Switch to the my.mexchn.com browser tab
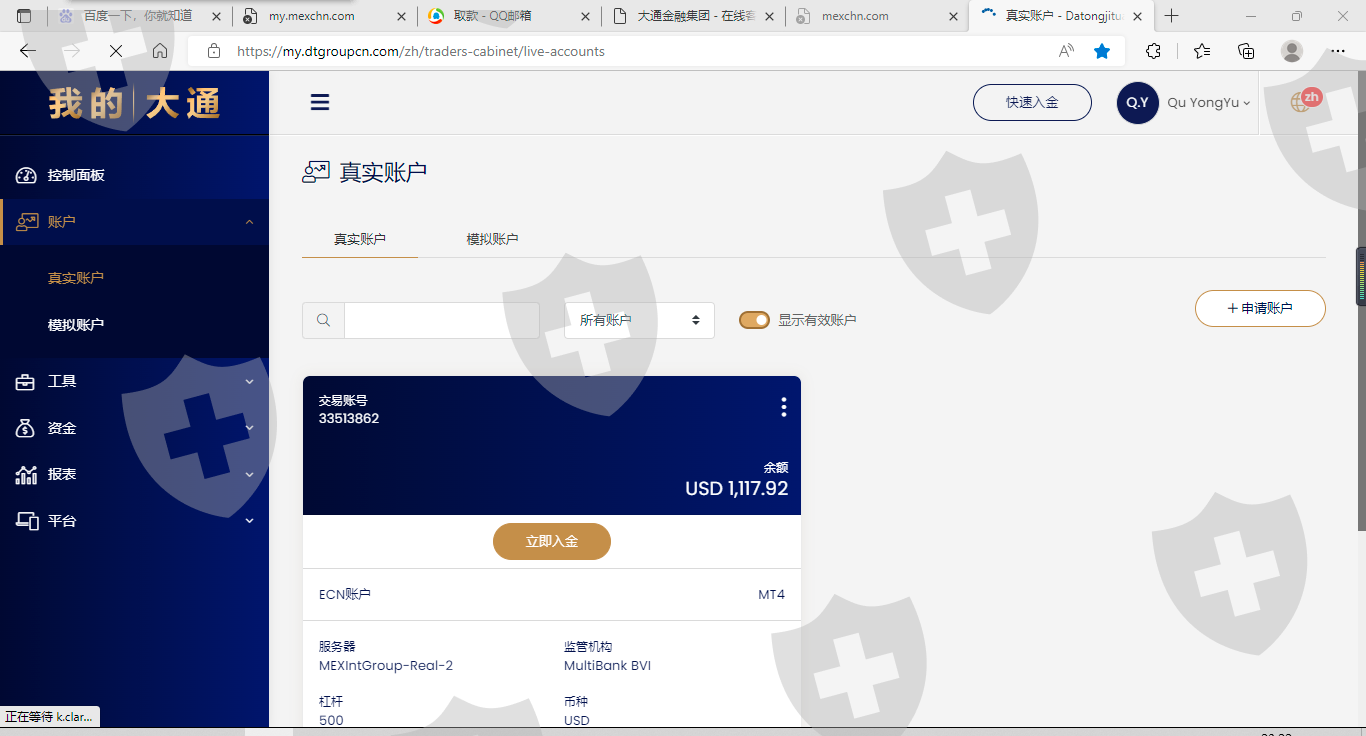The height and width of the screenshot is (736, 1366). 323,16
